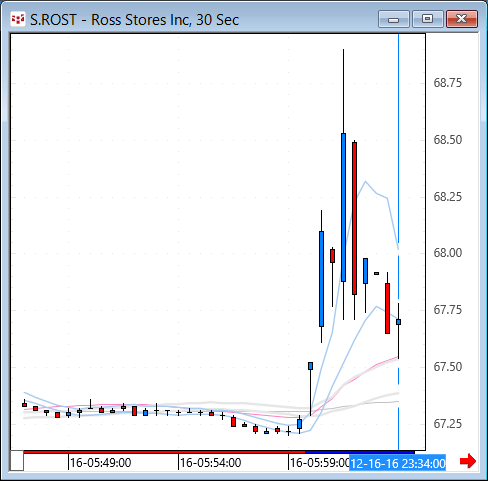Click the tallest blue candlestick with long wick
The height and width of the screenshot is (481, 488).
tap(343, 207)
